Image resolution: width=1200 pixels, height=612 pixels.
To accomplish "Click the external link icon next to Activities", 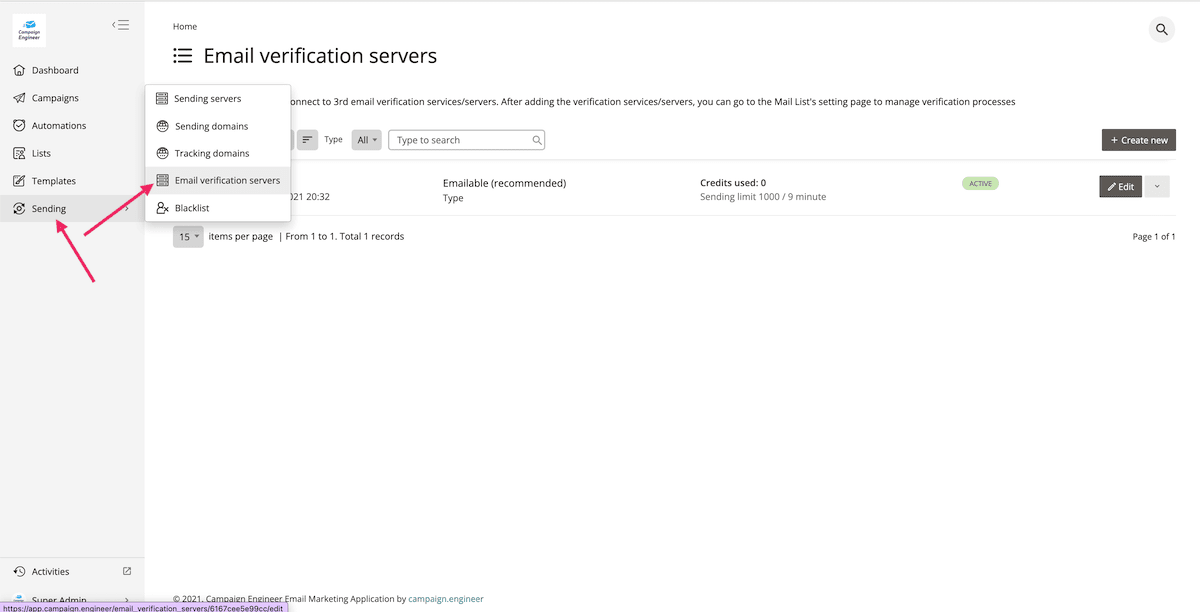I will 127,572.
